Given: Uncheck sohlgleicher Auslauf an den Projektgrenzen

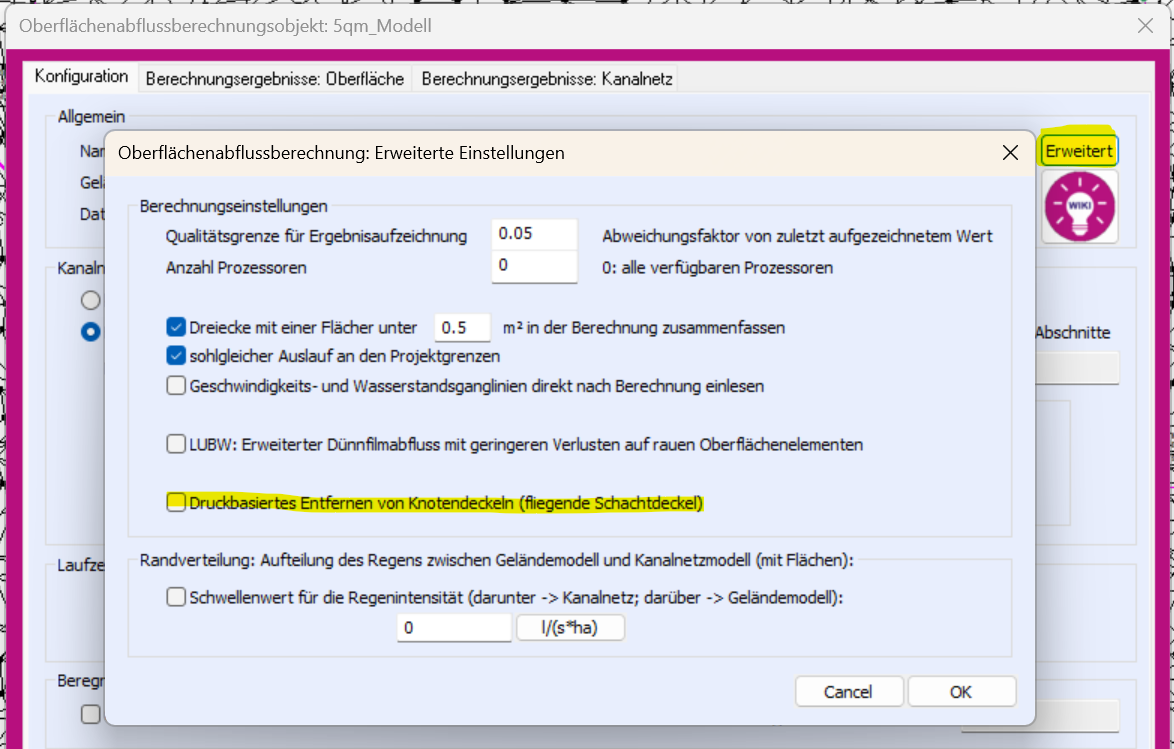Looking at the screenshot, I should (x=177, y=355).
